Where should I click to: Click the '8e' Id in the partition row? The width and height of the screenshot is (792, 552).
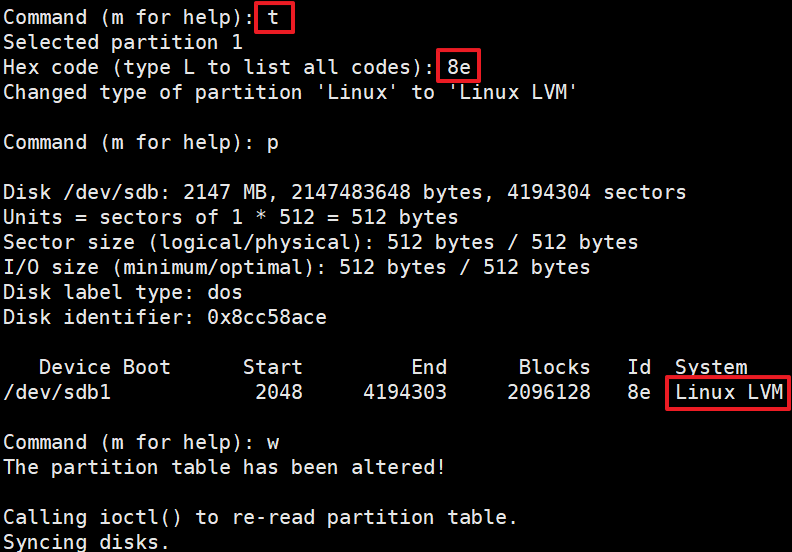(639, 392)
